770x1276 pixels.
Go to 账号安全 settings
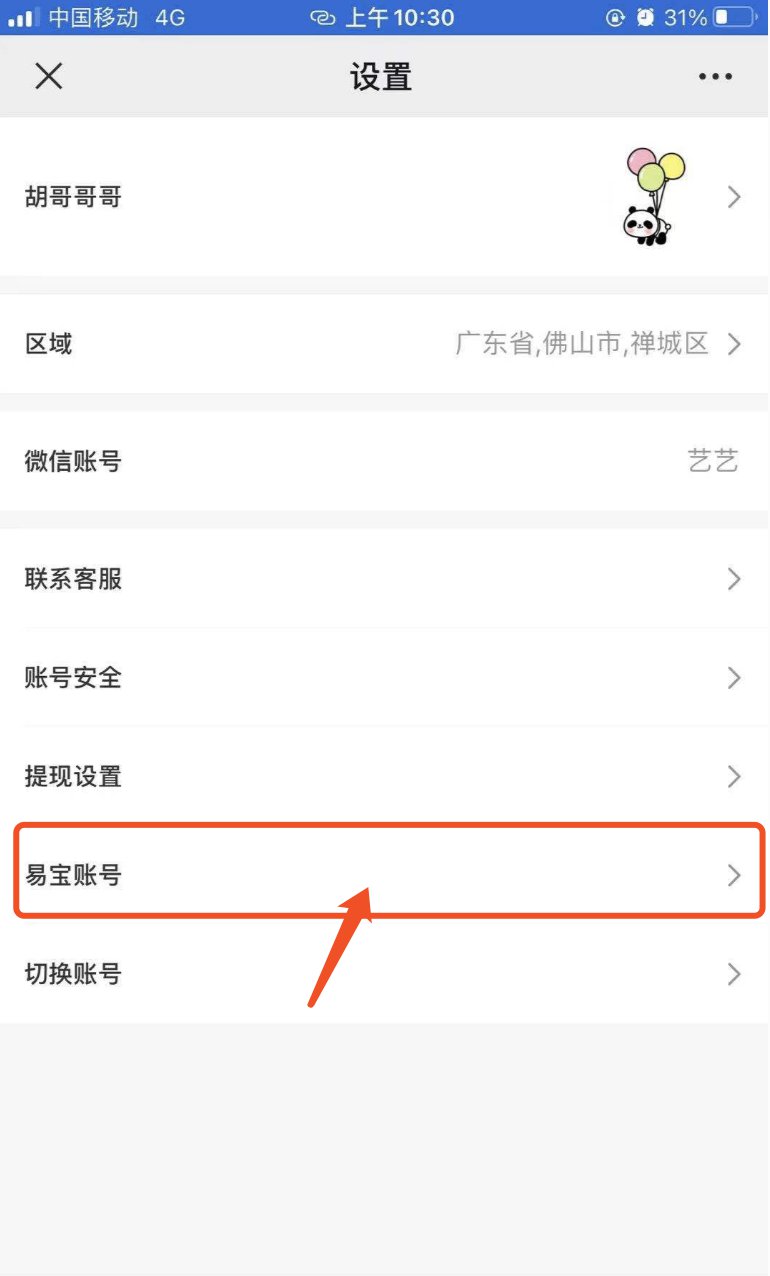point(385,678)
